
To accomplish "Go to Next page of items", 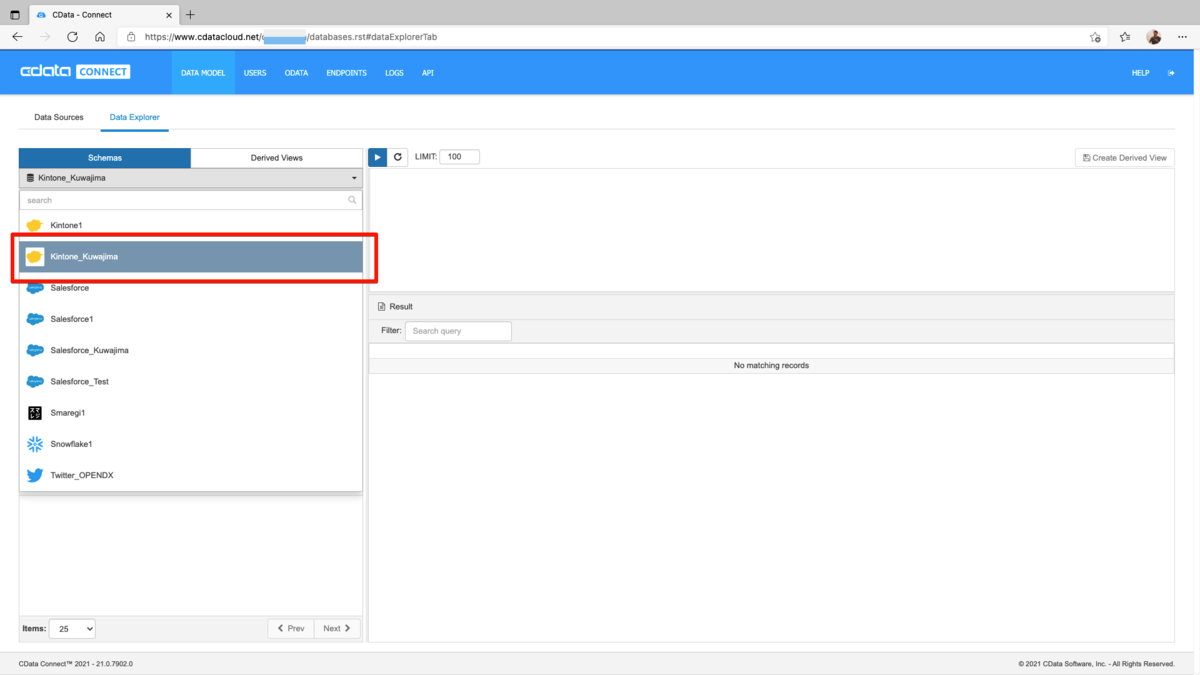I will 337,628.
